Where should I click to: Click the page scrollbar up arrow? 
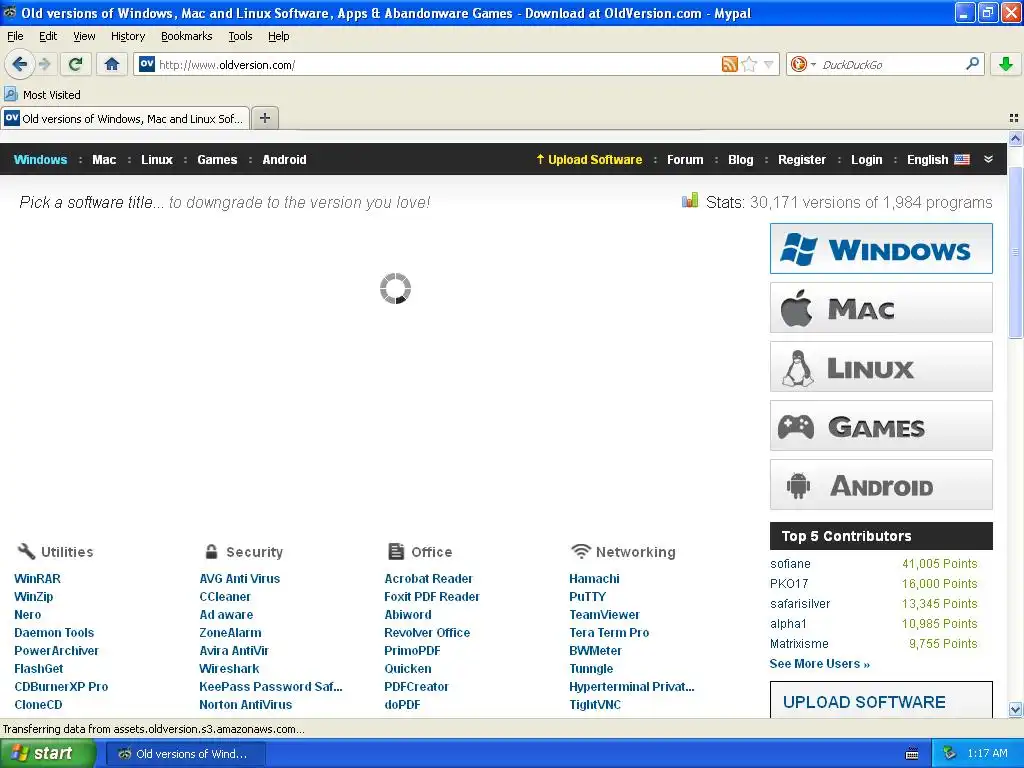(x=1016, y=138)
